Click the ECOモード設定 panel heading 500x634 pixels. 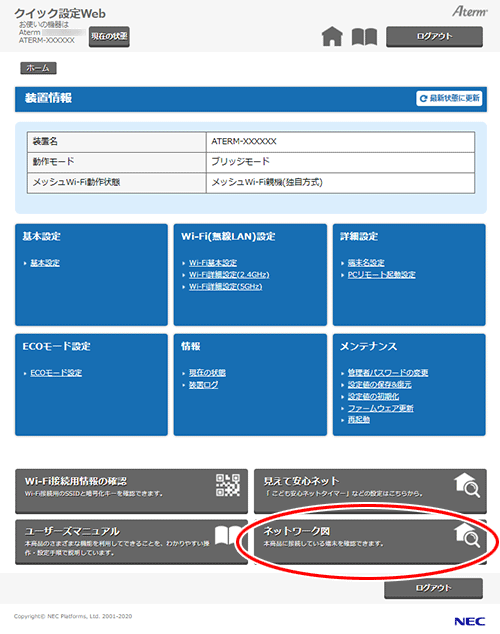coord(56,347)
